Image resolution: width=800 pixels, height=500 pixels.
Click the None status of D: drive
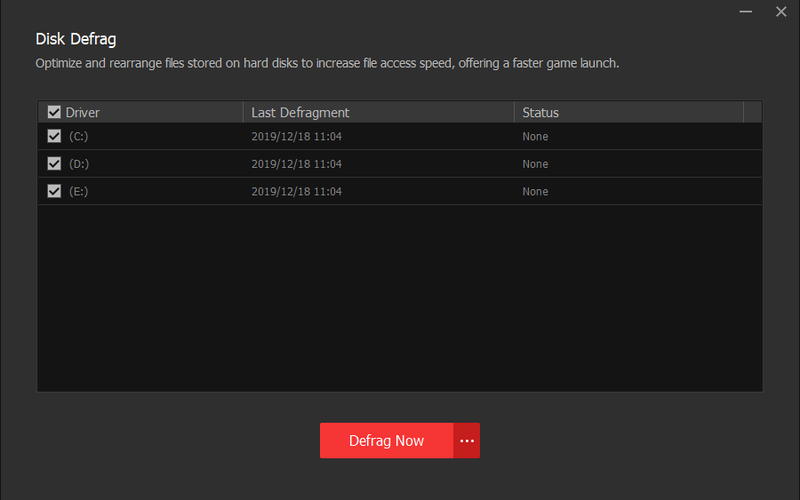535,164
